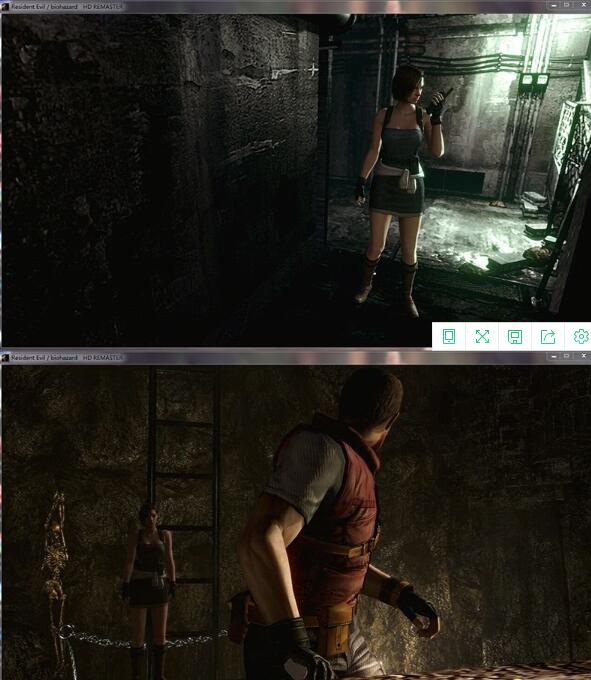This screenshot has height=680, width=591.
Task: Click the floppy-disk save icon
Action: pos(515,337)
